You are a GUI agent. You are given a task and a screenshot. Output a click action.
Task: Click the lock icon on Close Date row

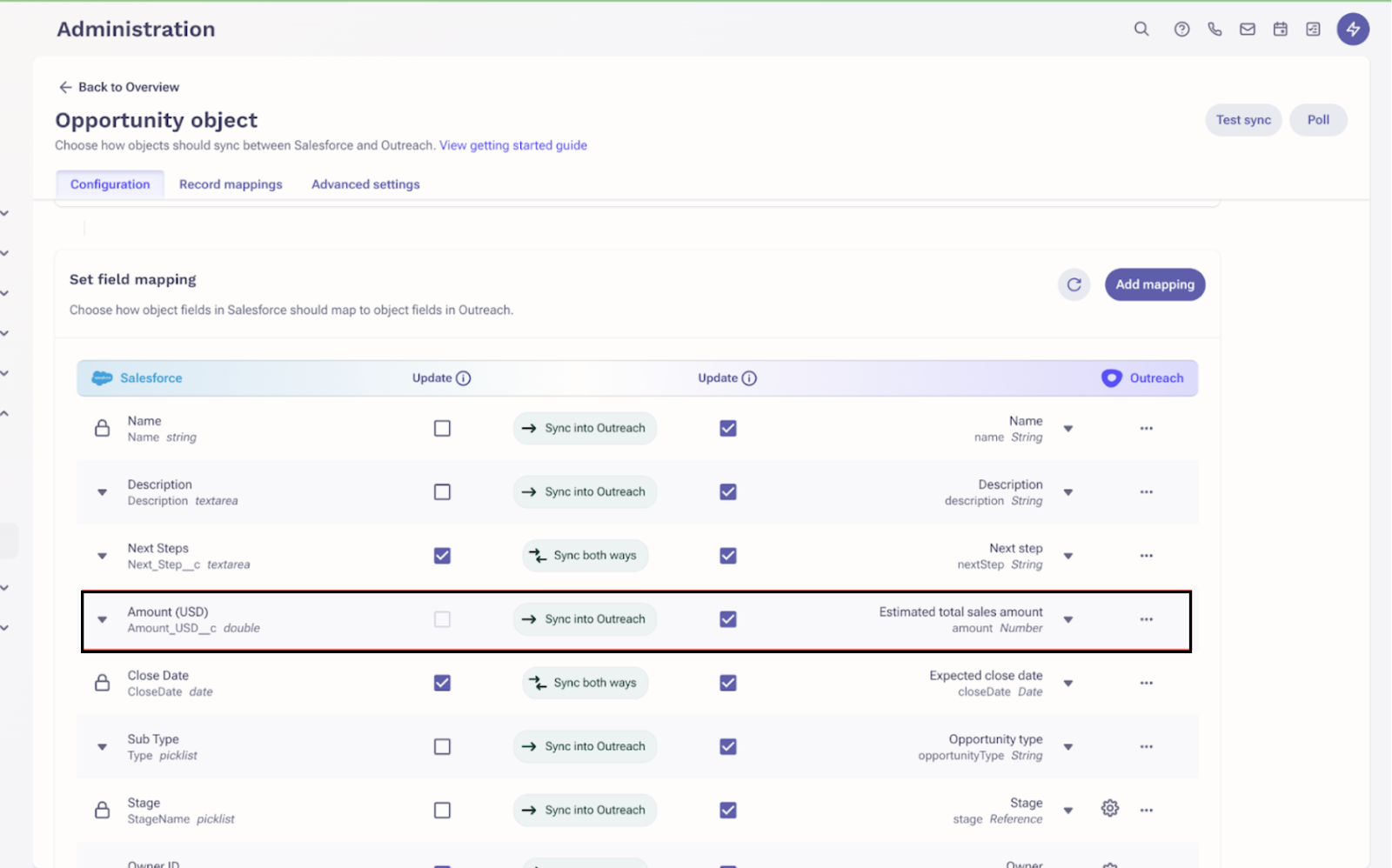click(103, 683)
